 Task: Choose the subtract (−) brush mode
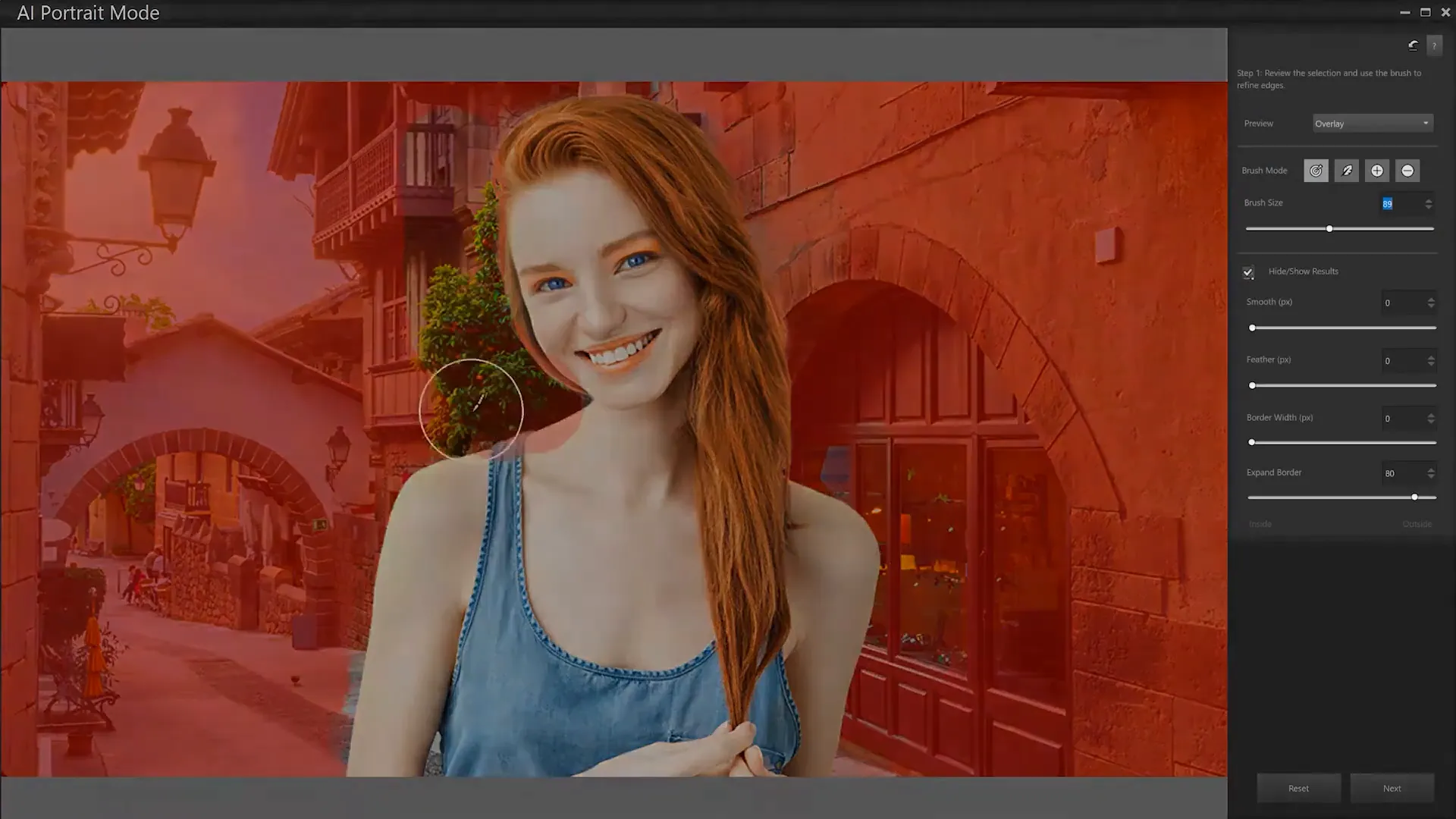click(x=1407, y=171)
